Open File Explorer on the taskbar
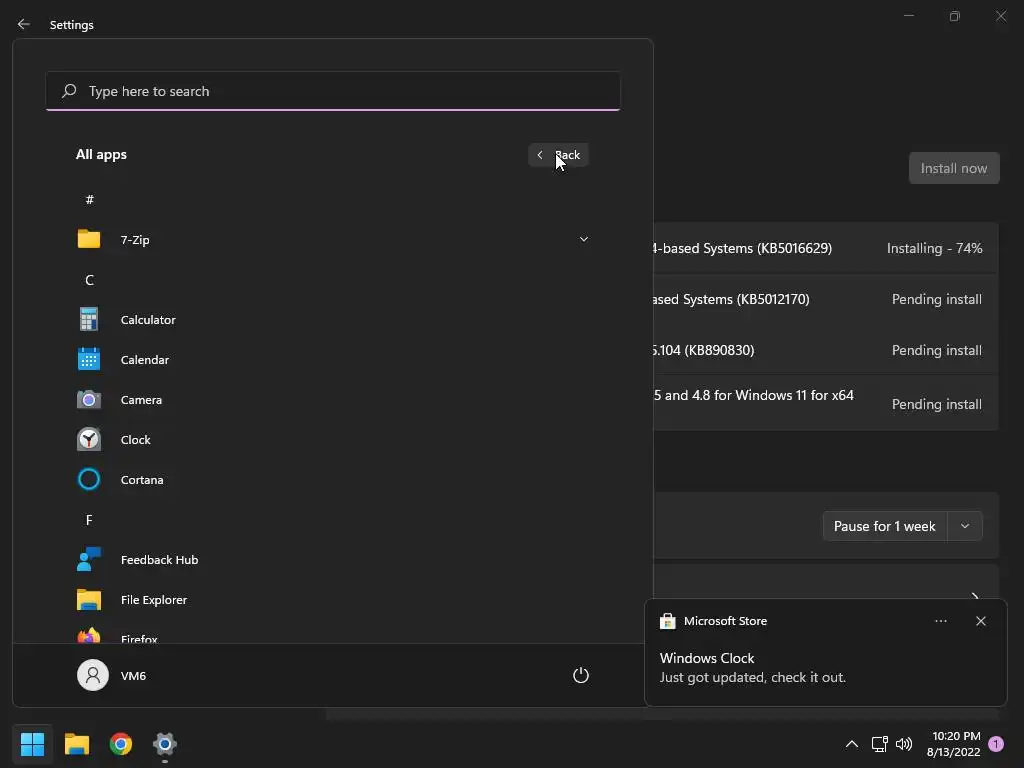Image resolution: width=1024 pixels, height=768 pixels. tap(76, 744)
